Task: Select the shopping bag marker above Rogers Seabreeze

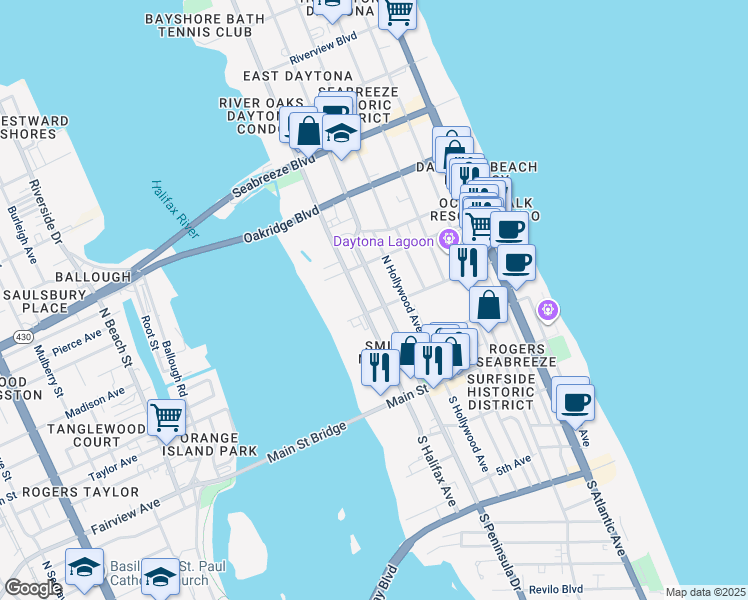Action: pyautogui.click(x=488, y=305)
